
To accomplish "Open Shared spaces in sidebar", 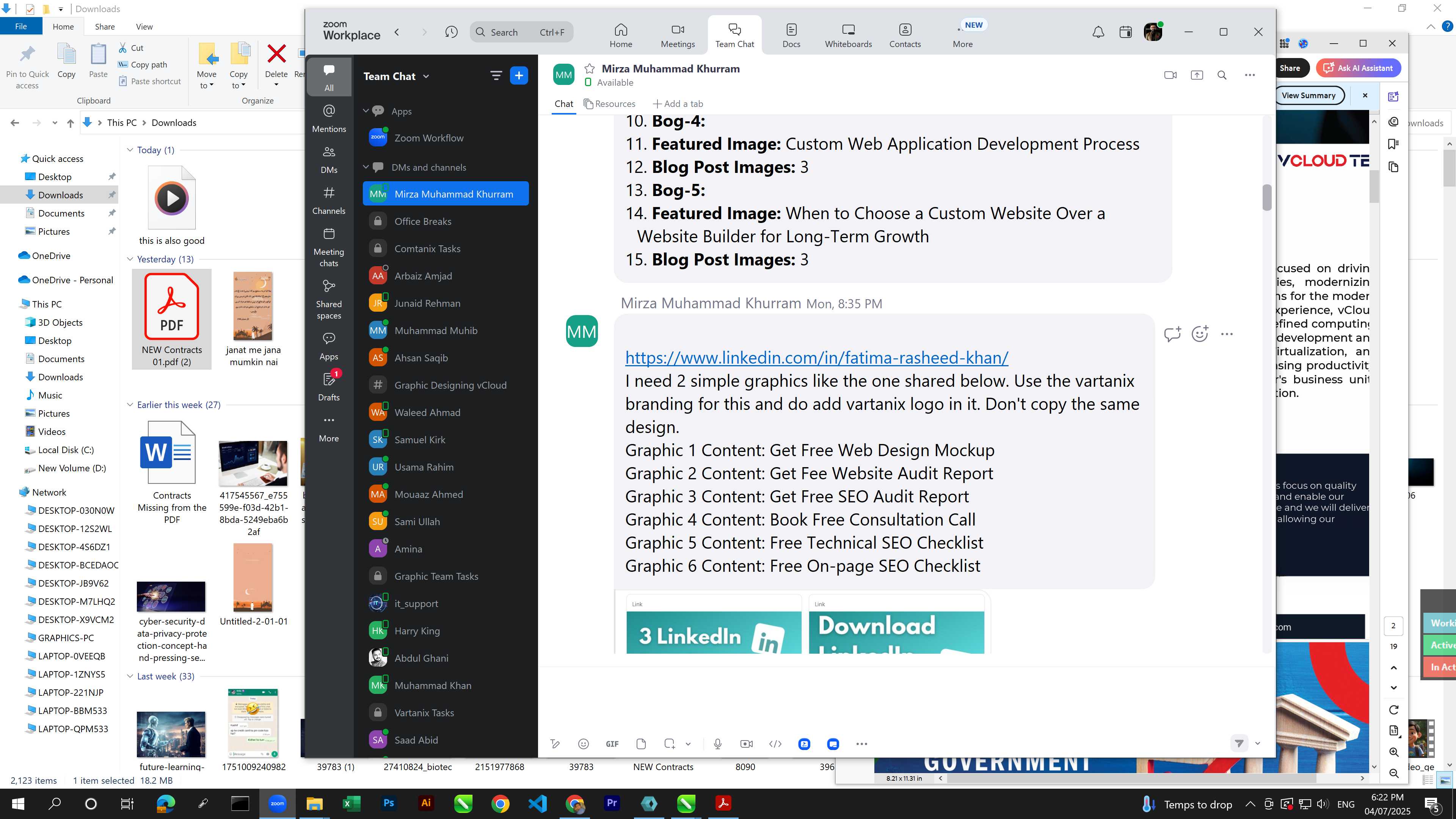I will (x=329, y=300).
